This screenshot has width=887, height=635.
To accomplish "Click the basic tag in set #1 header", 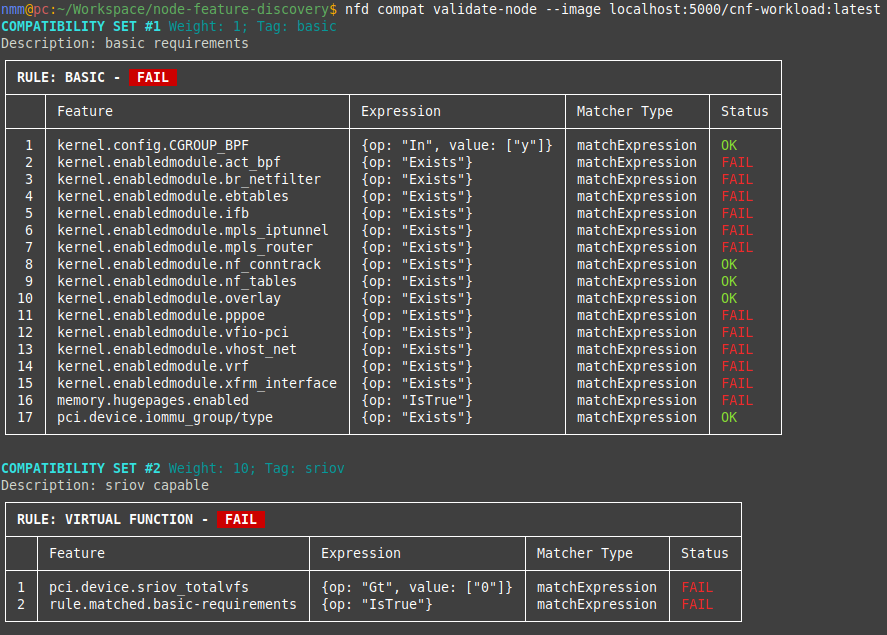I will tap(316, 25).
